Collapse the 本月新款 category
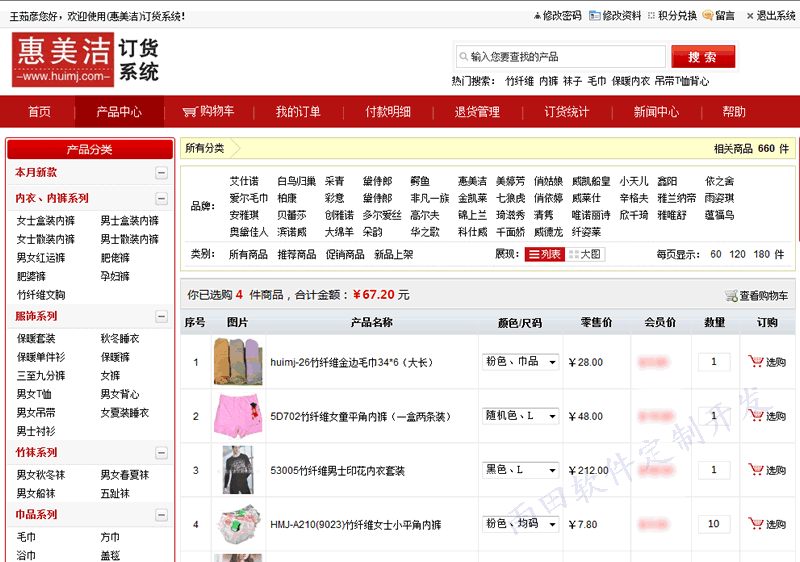 click(161, 173)
